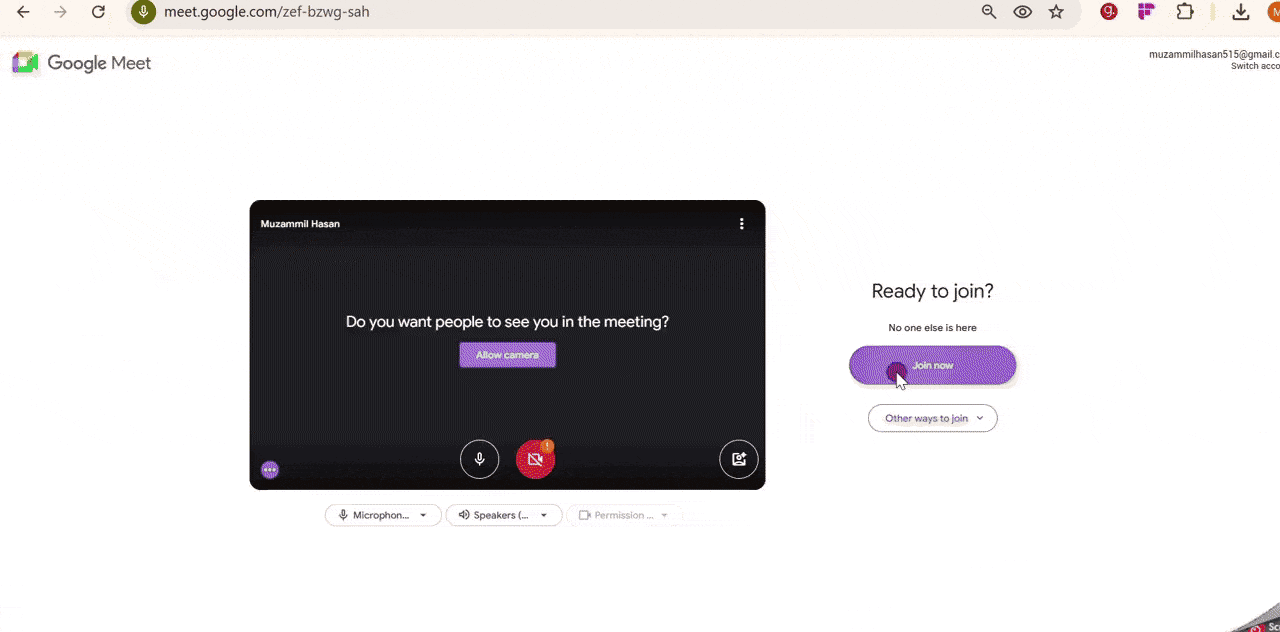Image resolution: width=1280 pixels, height=632 pixels.
Task: Open the zoom magnifier icon in address bar
Action: [989, 12]
